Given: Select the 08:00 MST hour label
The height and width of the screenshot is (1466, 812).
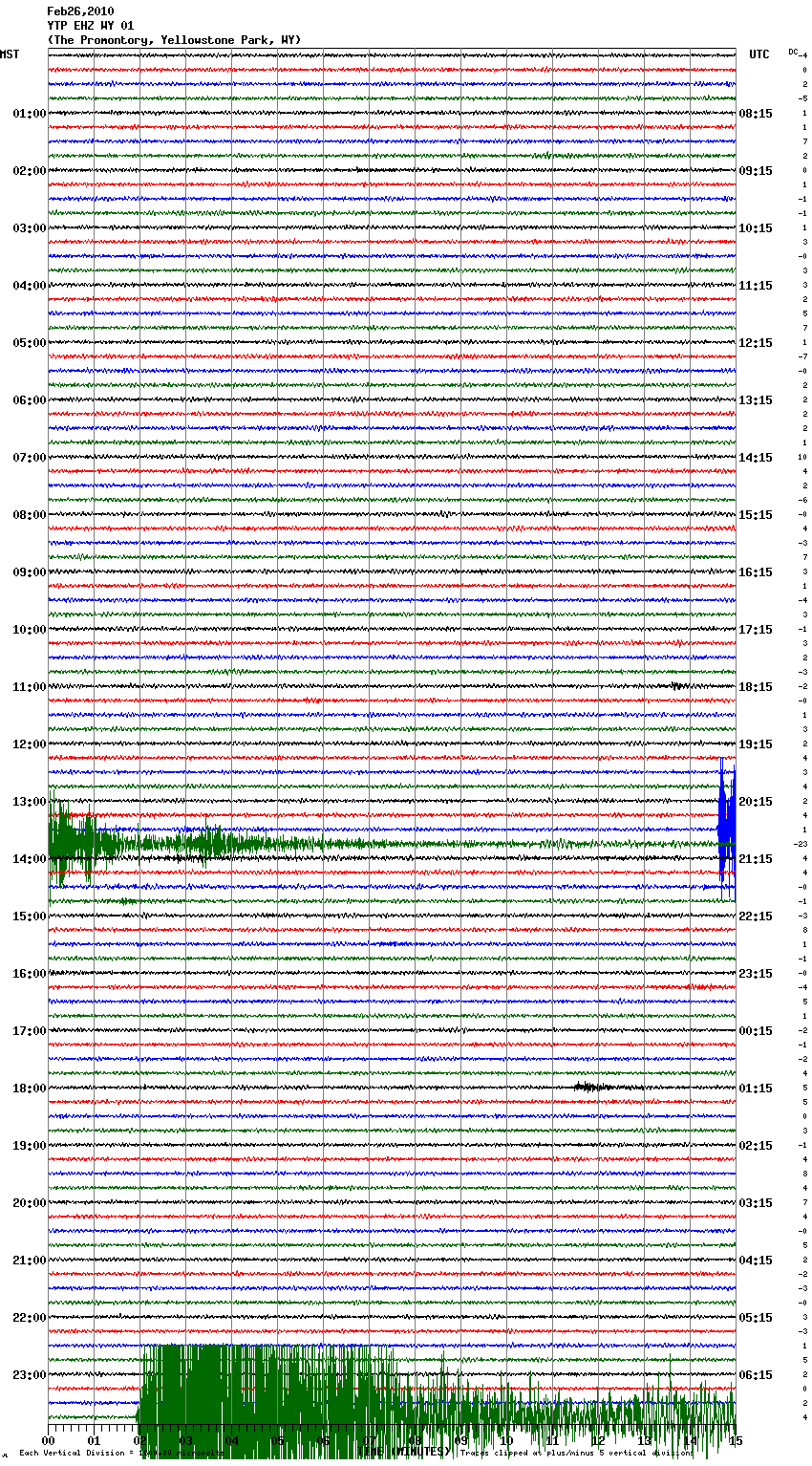Looking at the screenshot, I should [30, 515].
